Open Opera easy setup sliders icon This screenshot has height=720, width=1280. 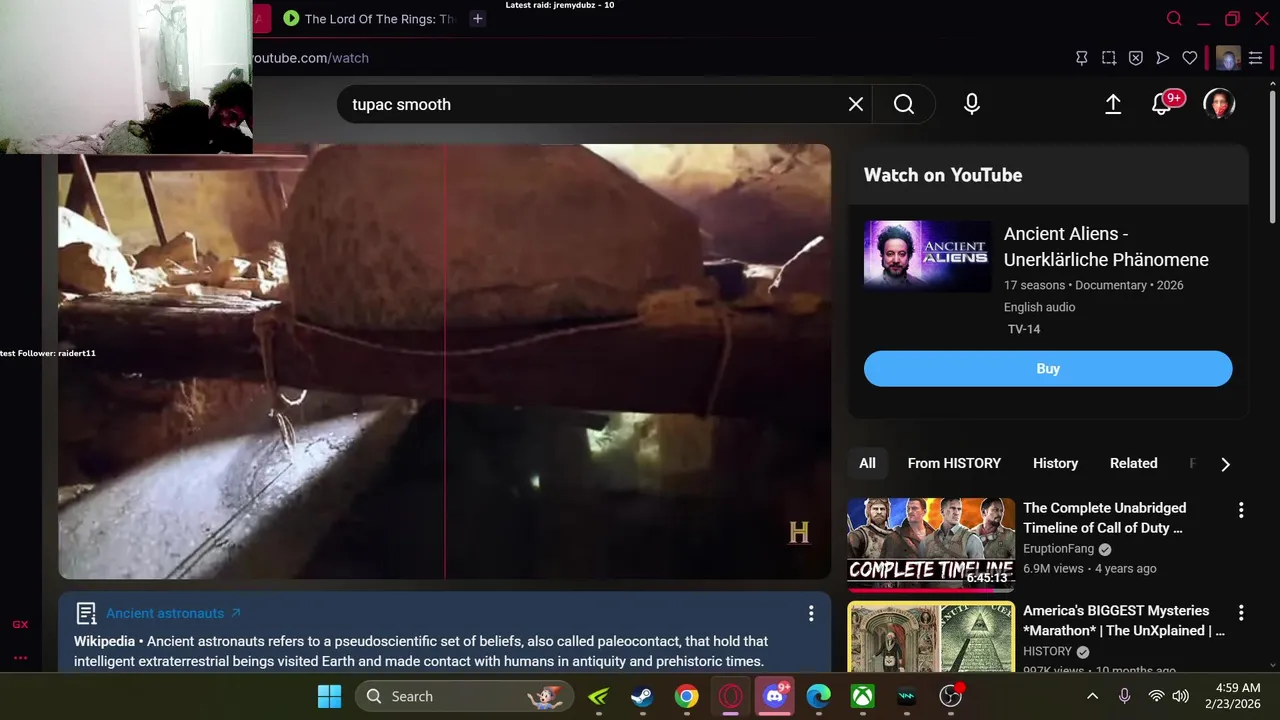point(1256,58)
